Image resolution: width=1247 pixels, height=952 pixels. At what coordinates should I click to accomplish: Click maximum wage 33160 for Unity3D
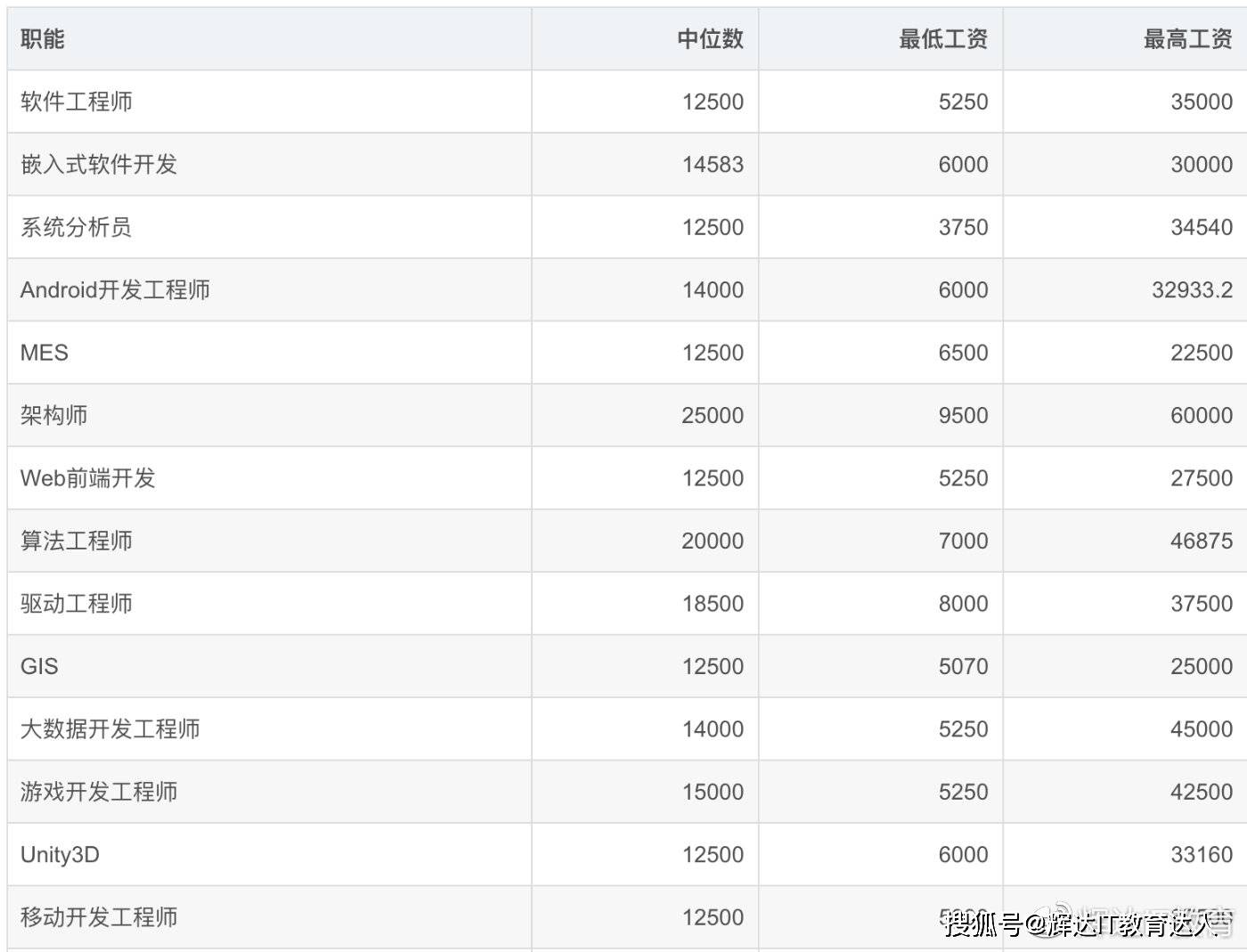[1202, 855]
